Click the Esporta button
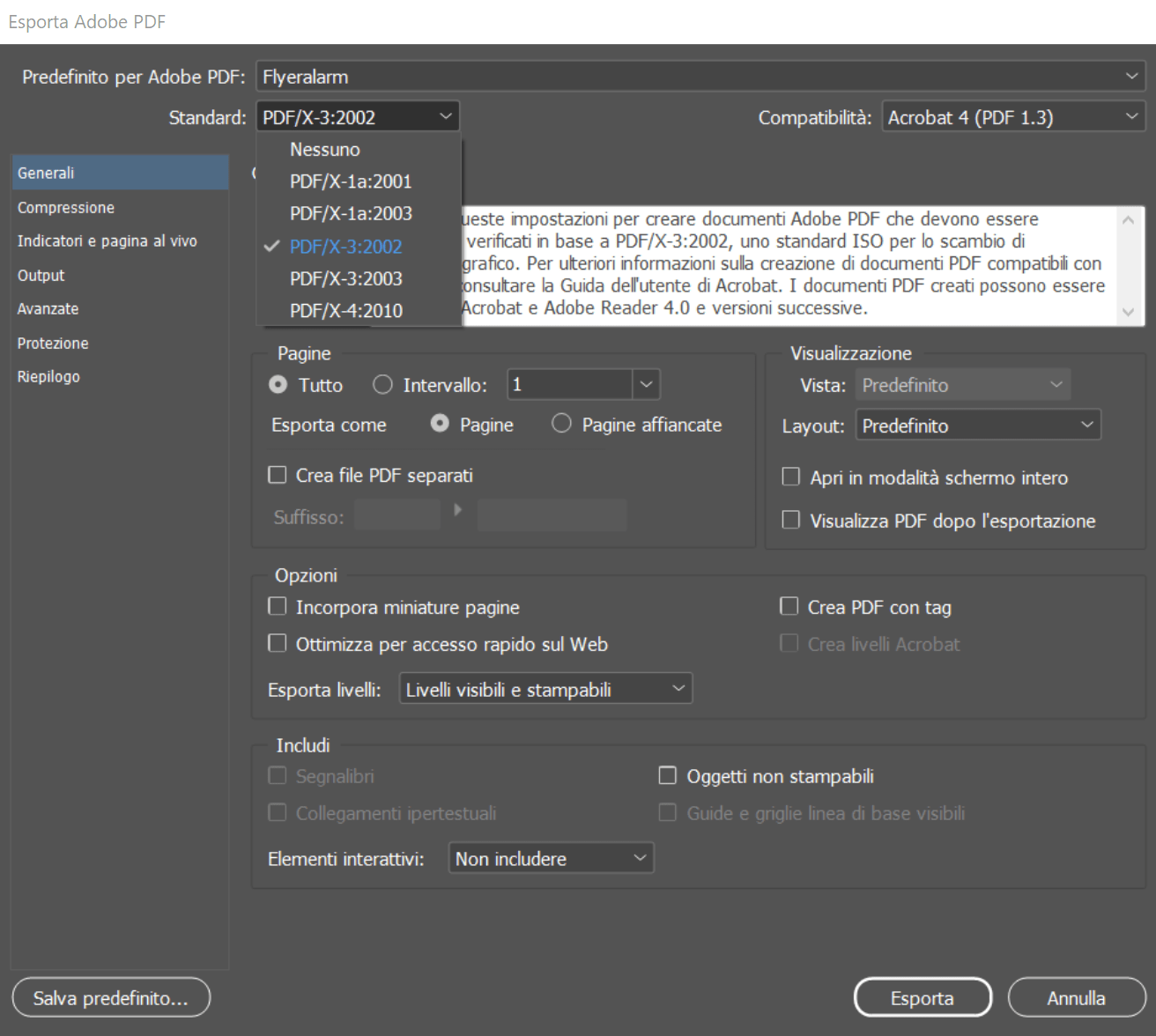Viewport: 1156px width, 1036px height. [x=922, y=998]
